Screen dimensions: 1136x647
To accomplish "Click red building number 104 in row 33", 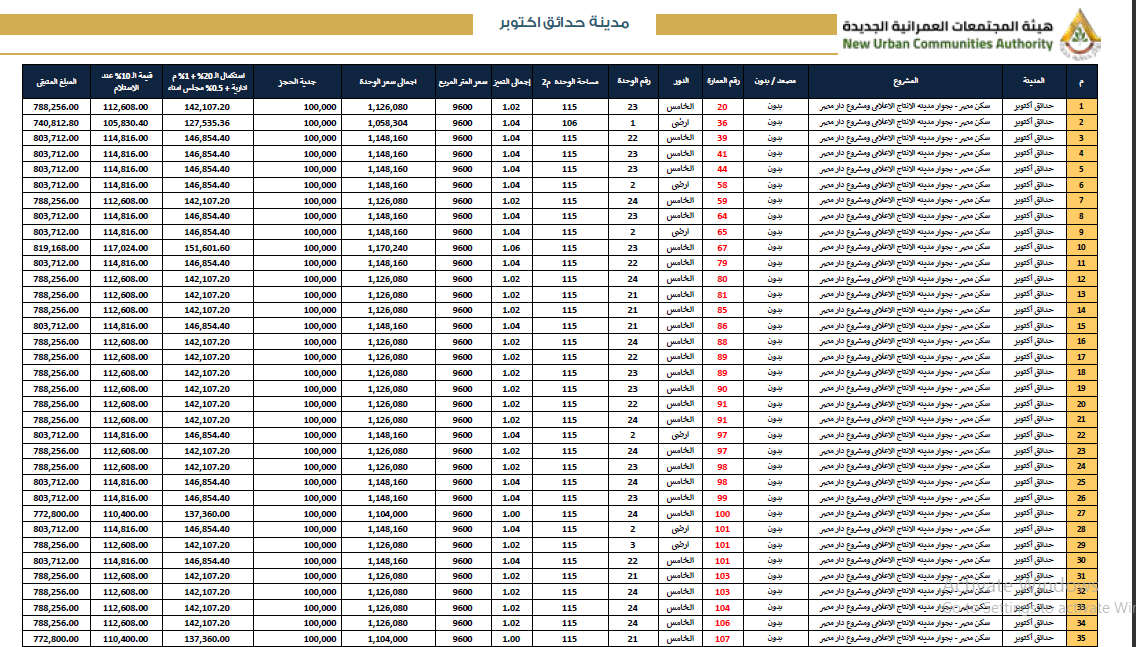I will click(722, 608).
